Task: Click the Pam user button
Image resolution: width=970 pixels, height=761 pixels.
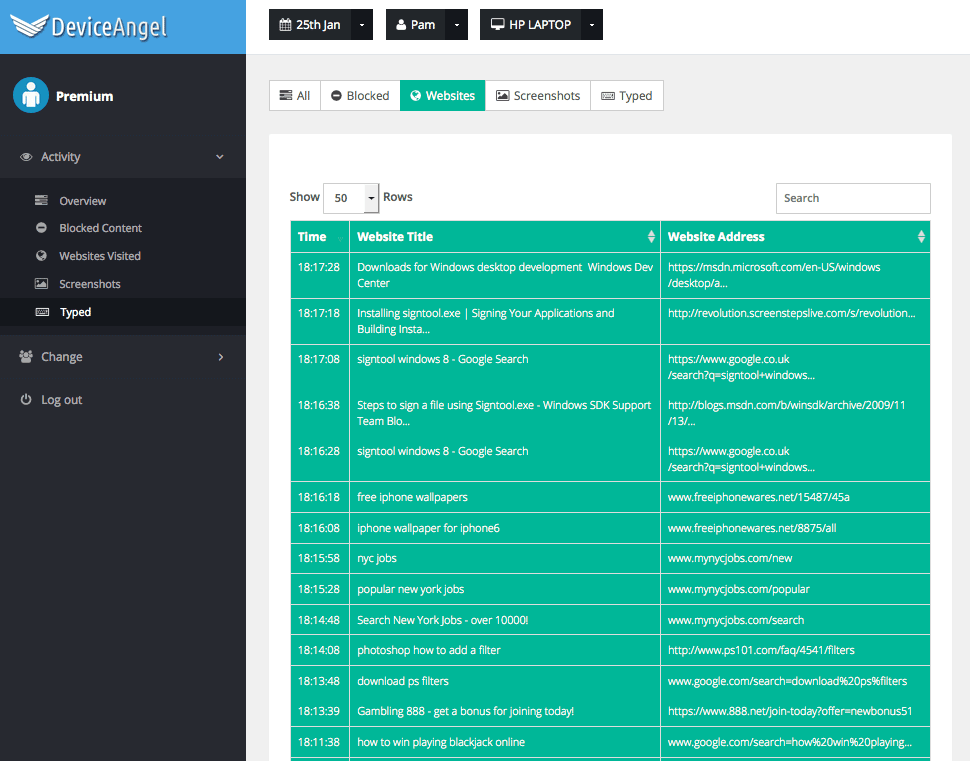Action: 416,25
